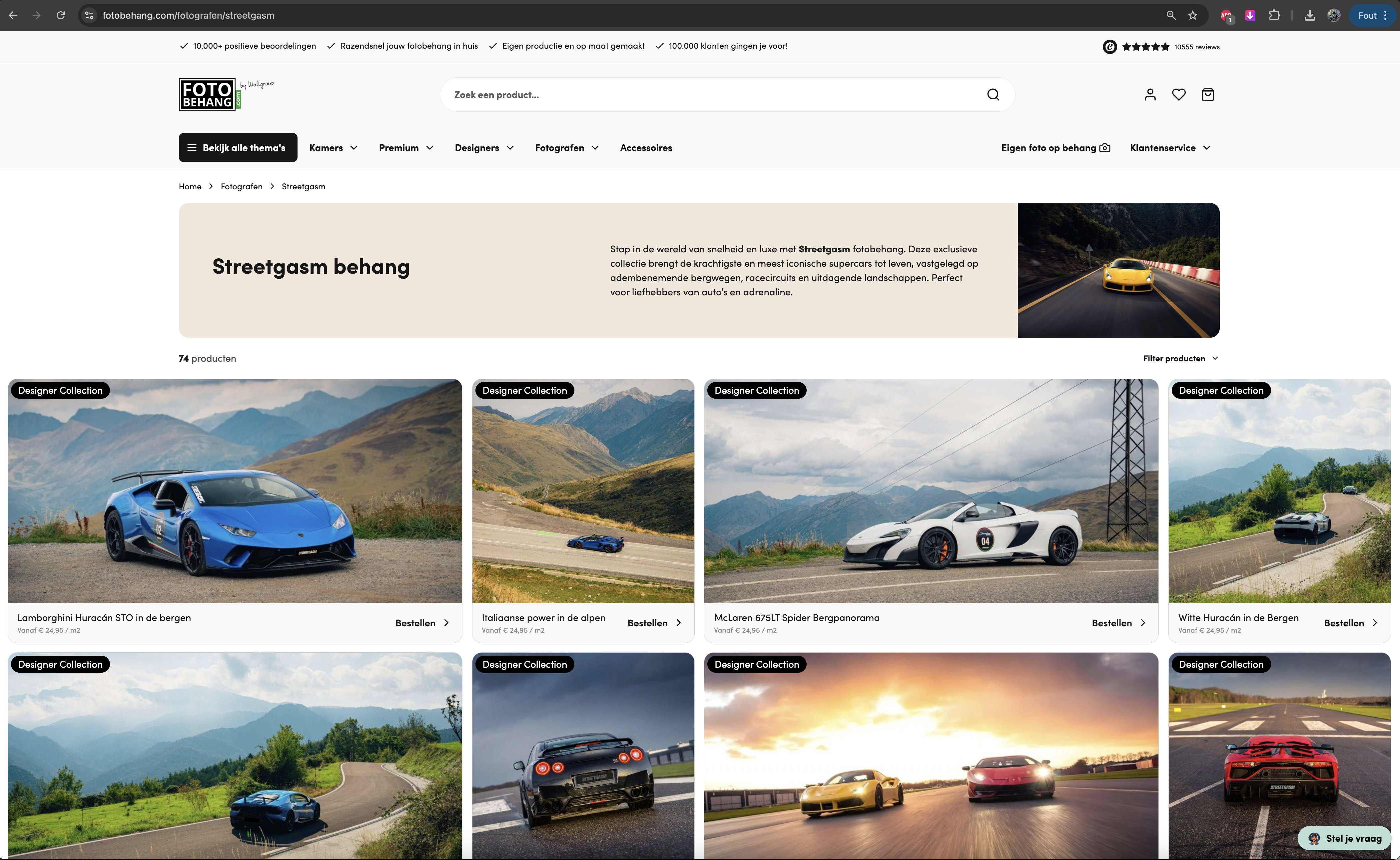
Task: Expand the Kamers dropdown menu
Action: pos(333,148)
